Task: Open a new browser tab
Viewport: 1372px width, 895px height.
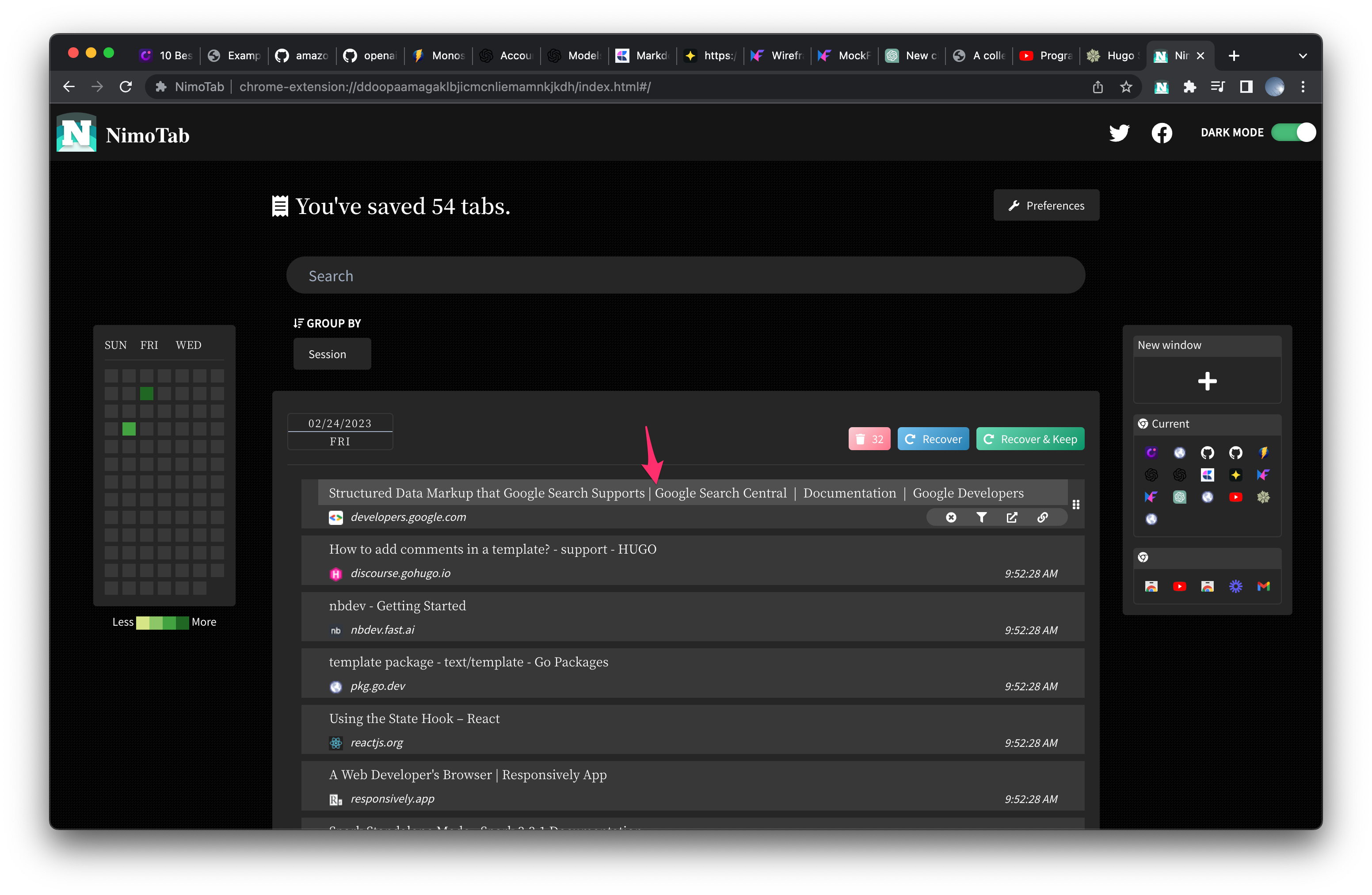Action: point(1234,55)
